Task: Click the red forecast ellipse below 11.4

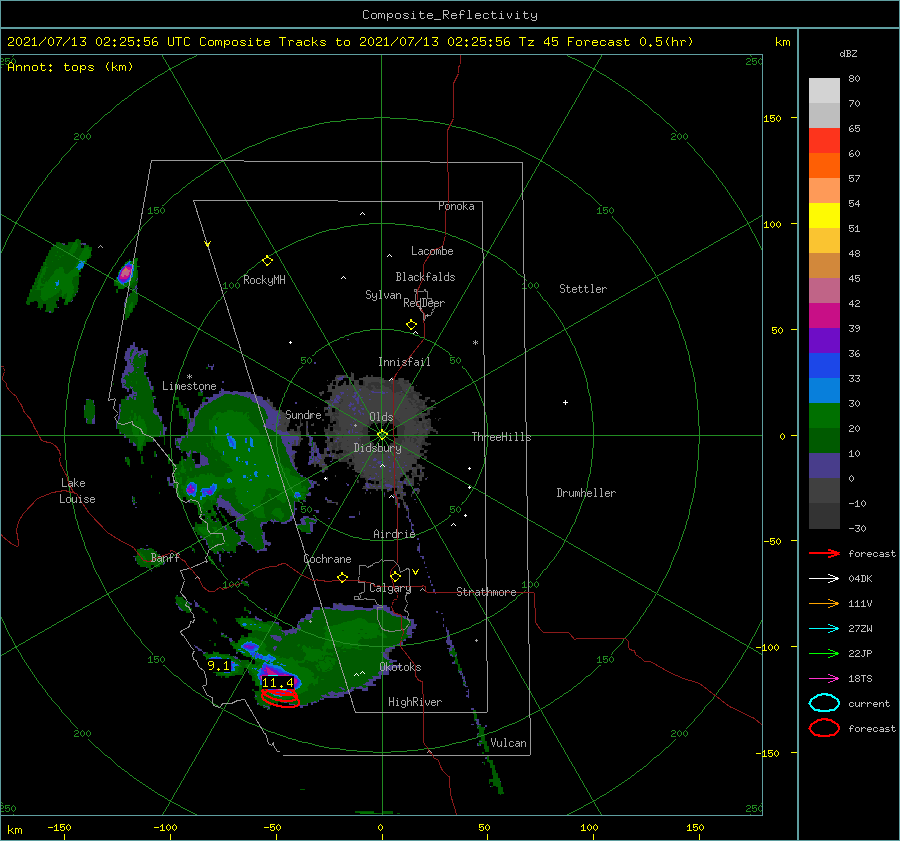Action: tap(280, 698)
